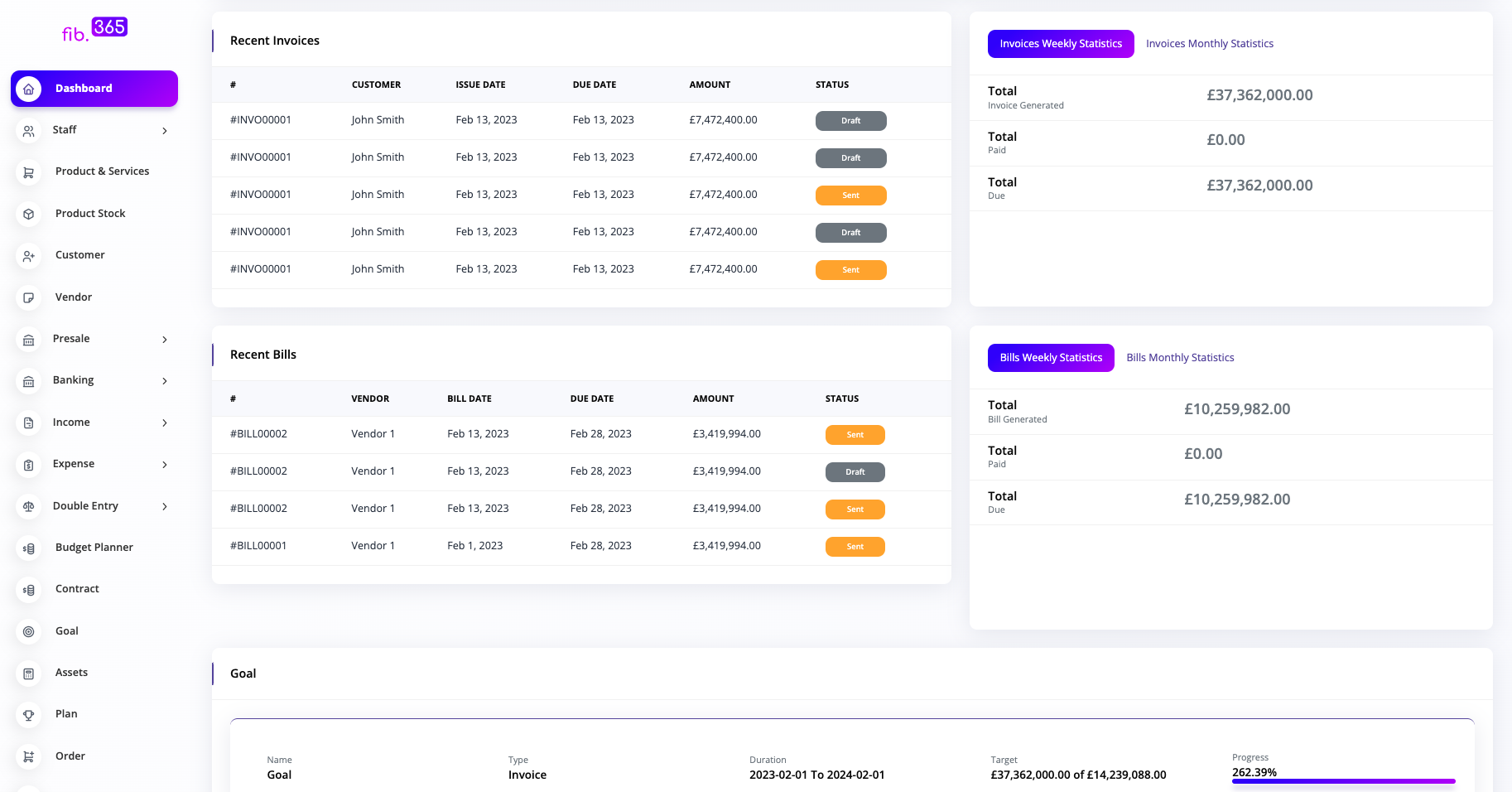
Task: Click Draft status badge in Recent Bills
Action: [x=855, y=472]
